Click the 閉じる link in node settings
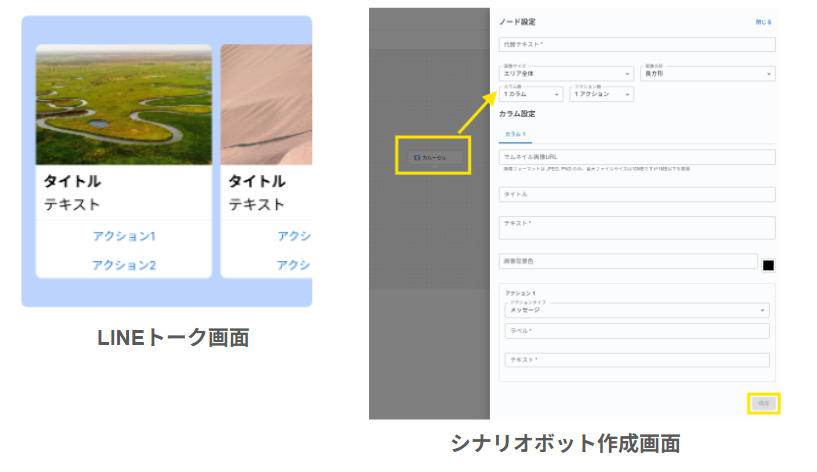 [763, 22]
